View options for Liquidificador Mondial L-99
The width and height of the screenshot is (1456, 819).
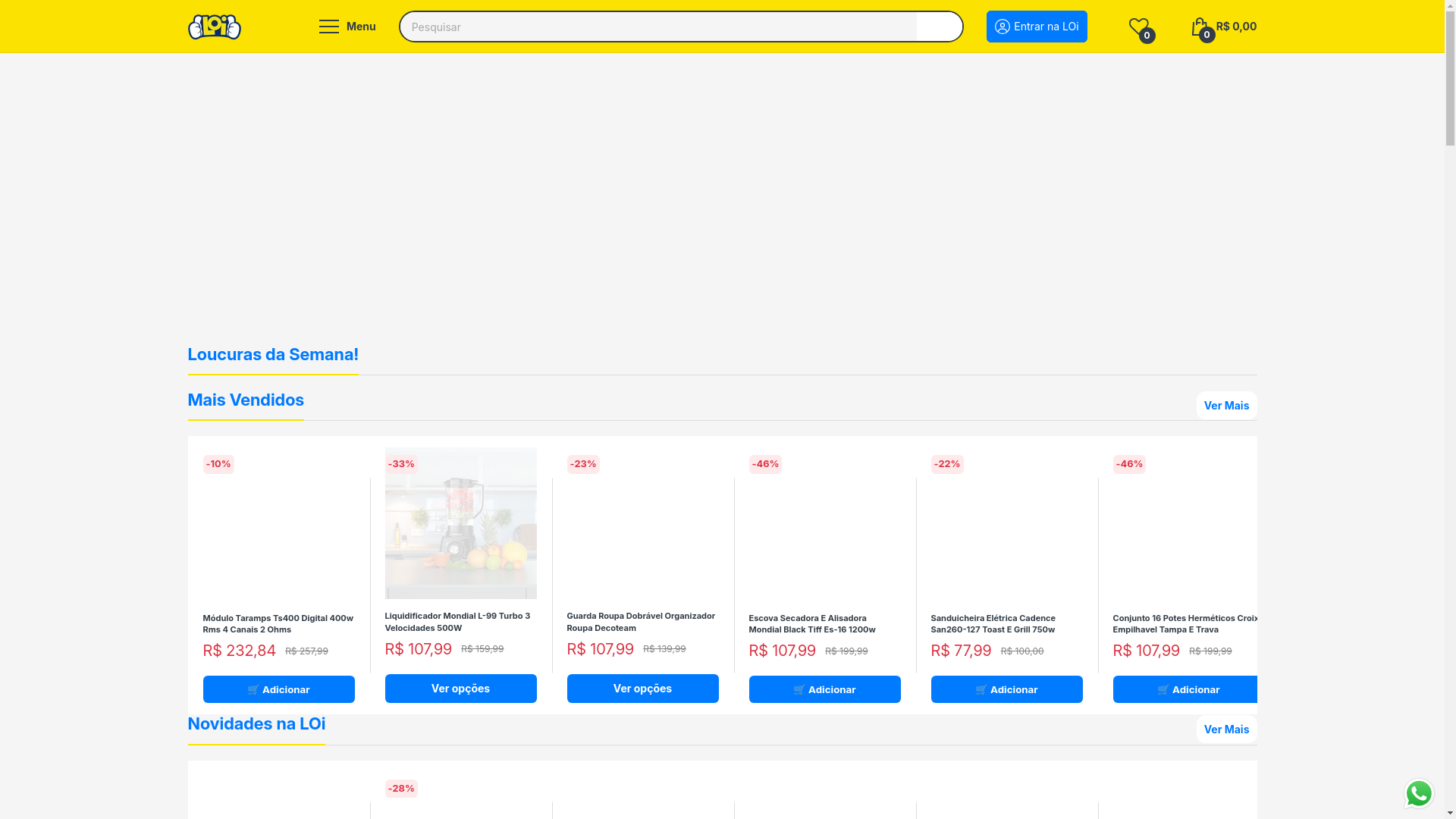460,689
